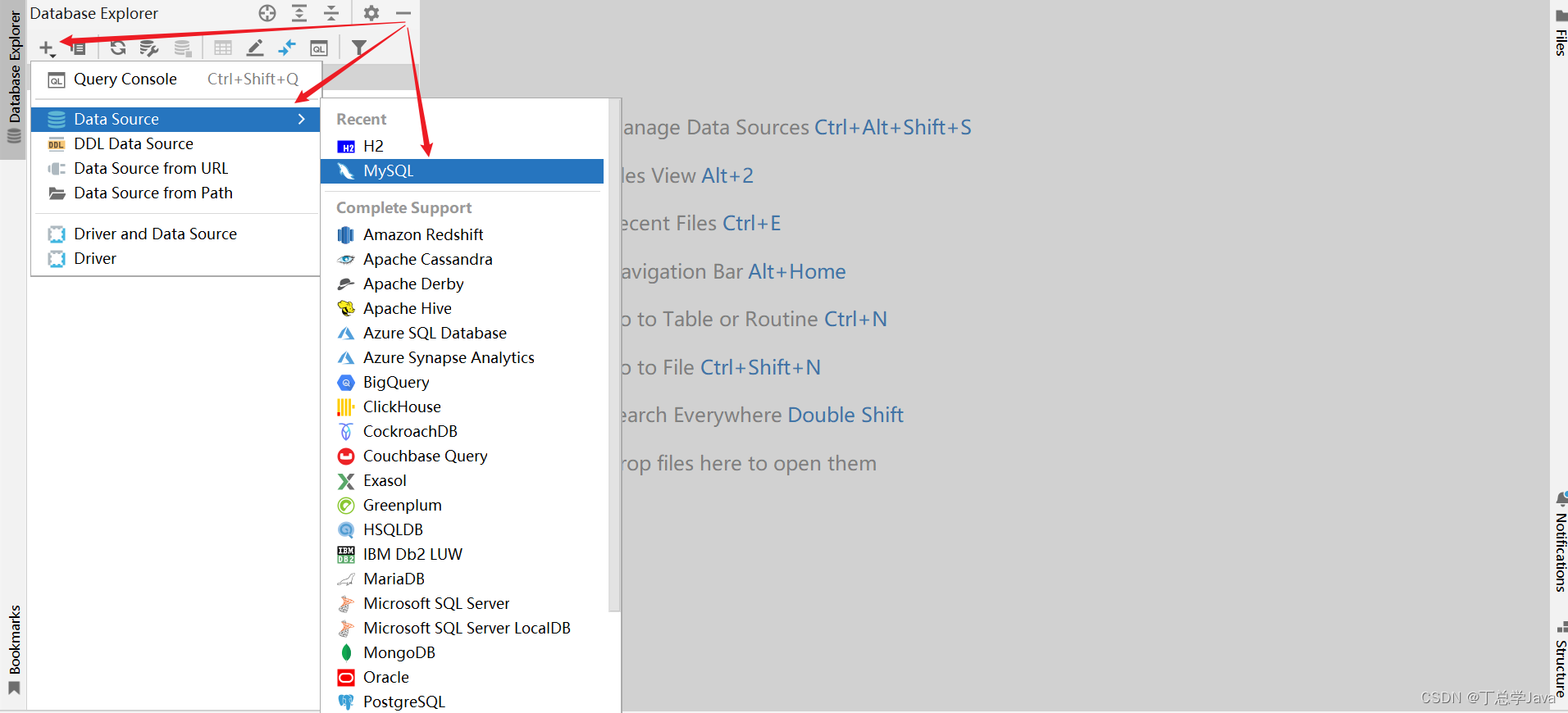Open the New (+) dropdown in Database Explorer
Image resolution: width=1568 pixels, height=713 pixels.
tap(47, 48)
